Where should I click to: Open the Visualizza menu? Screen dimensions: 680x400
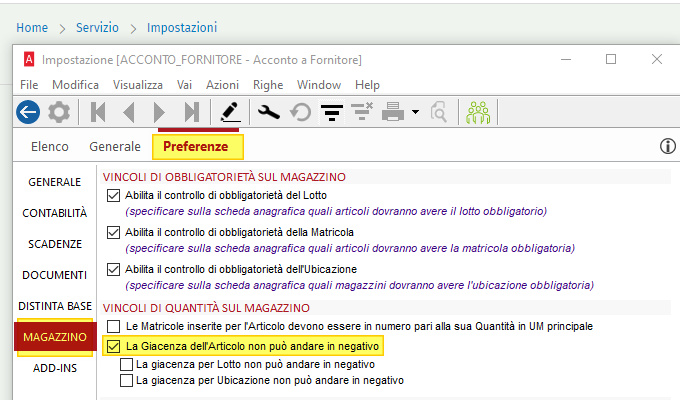[138, 85]
